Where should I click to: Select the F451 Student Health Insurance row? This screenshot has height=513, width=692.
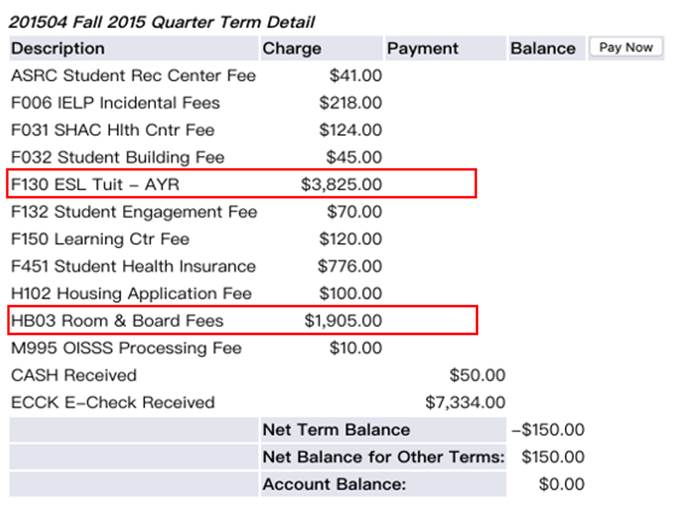tap(133, 266)
